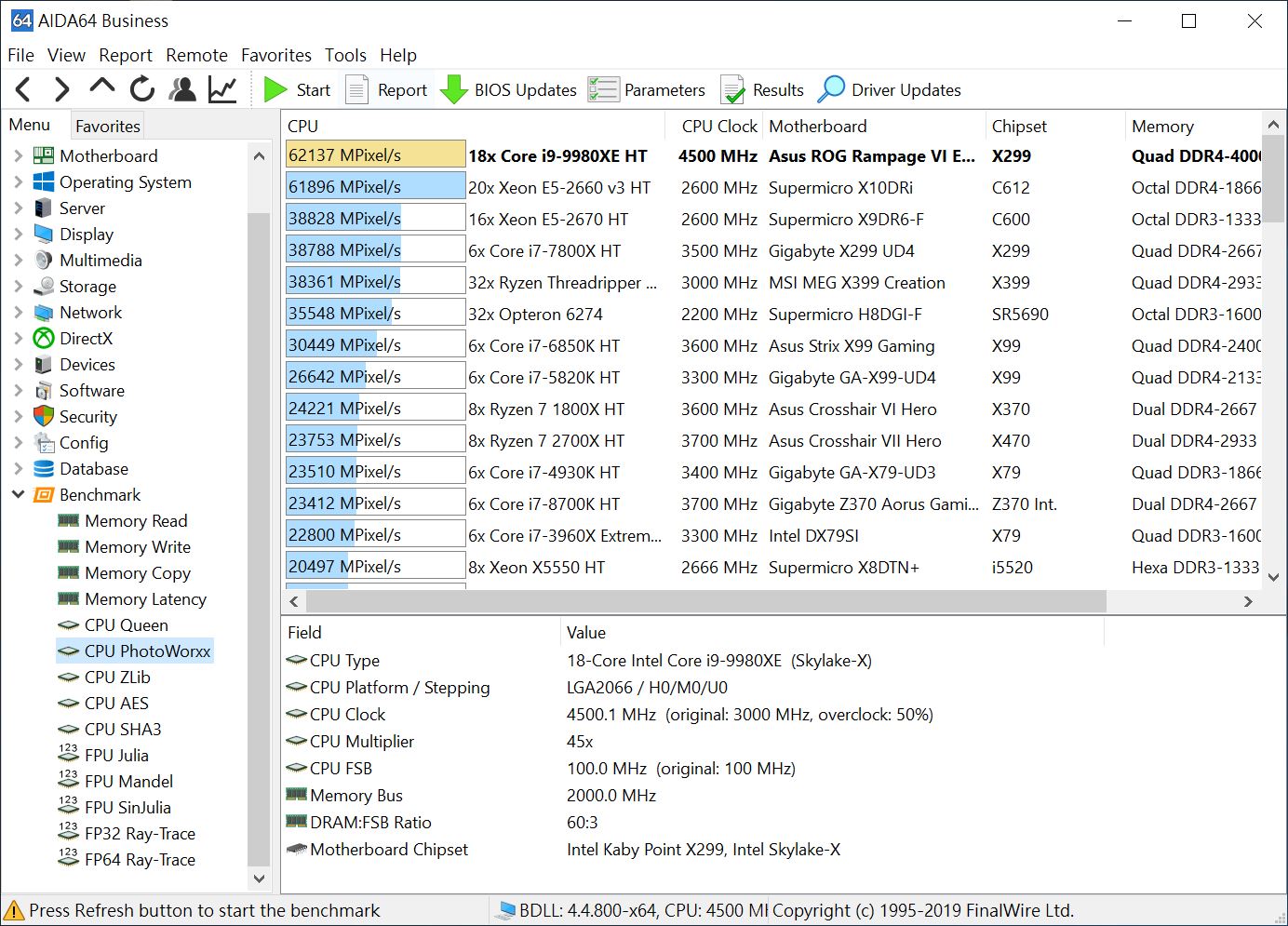Switch to the Favorites tab
The image size is (1288, 926).
click(x=108, y=126)
